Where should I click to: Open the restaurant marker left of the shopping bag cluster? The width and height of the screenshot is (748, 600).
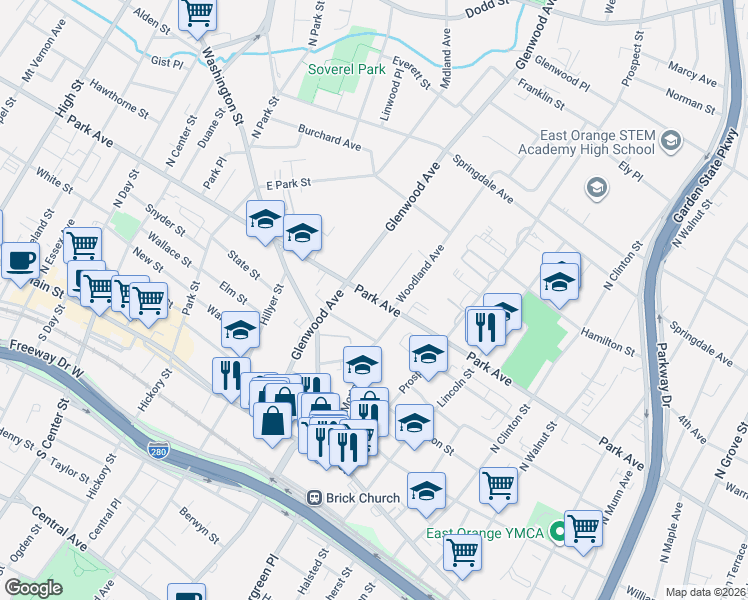pyautogui.click(x=231, y=376)
